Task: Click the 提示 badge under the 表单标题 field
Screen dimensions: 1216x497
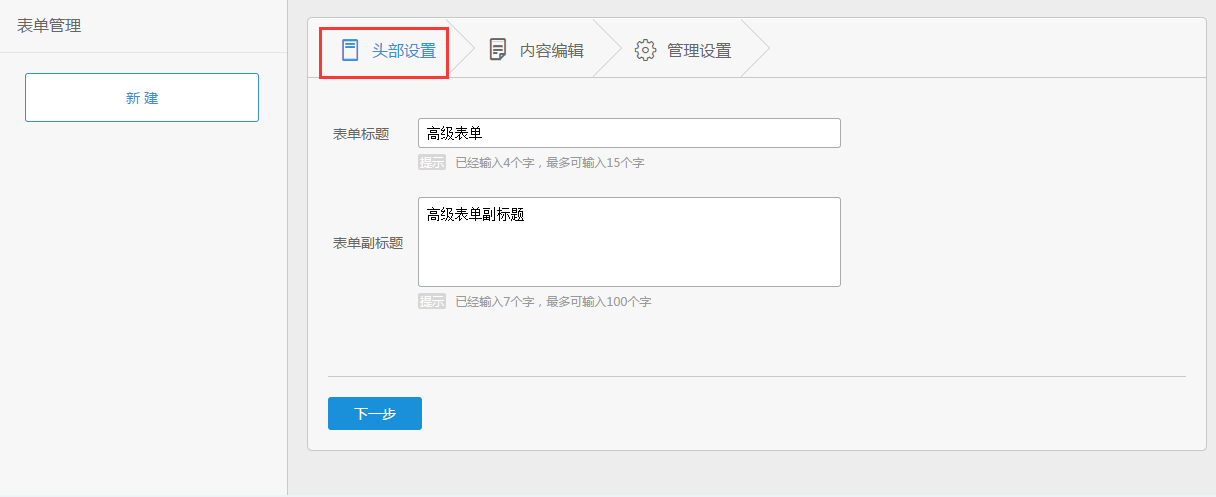Action: click(x=432, y=162)
